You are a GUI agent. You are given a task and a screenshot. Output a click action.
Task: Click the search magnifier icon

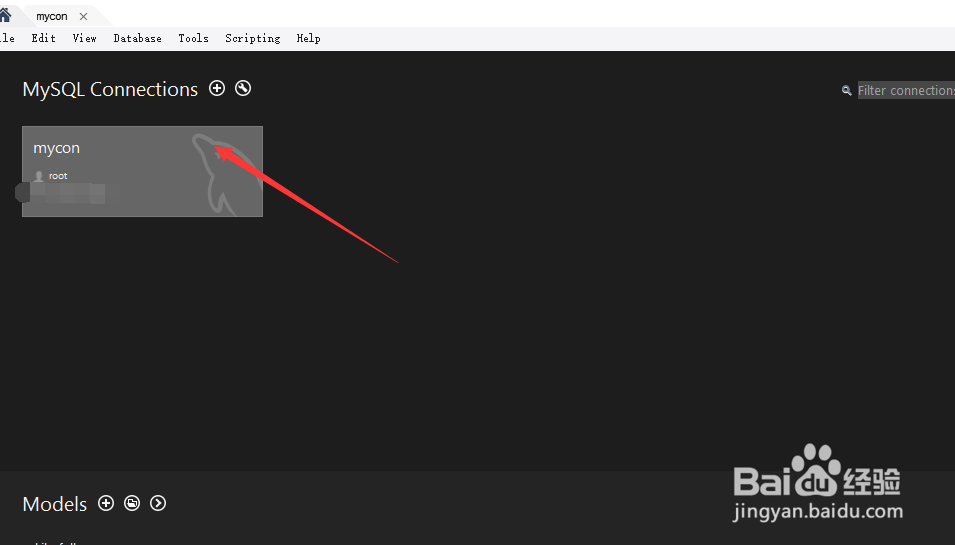click(x=847, y=91)
